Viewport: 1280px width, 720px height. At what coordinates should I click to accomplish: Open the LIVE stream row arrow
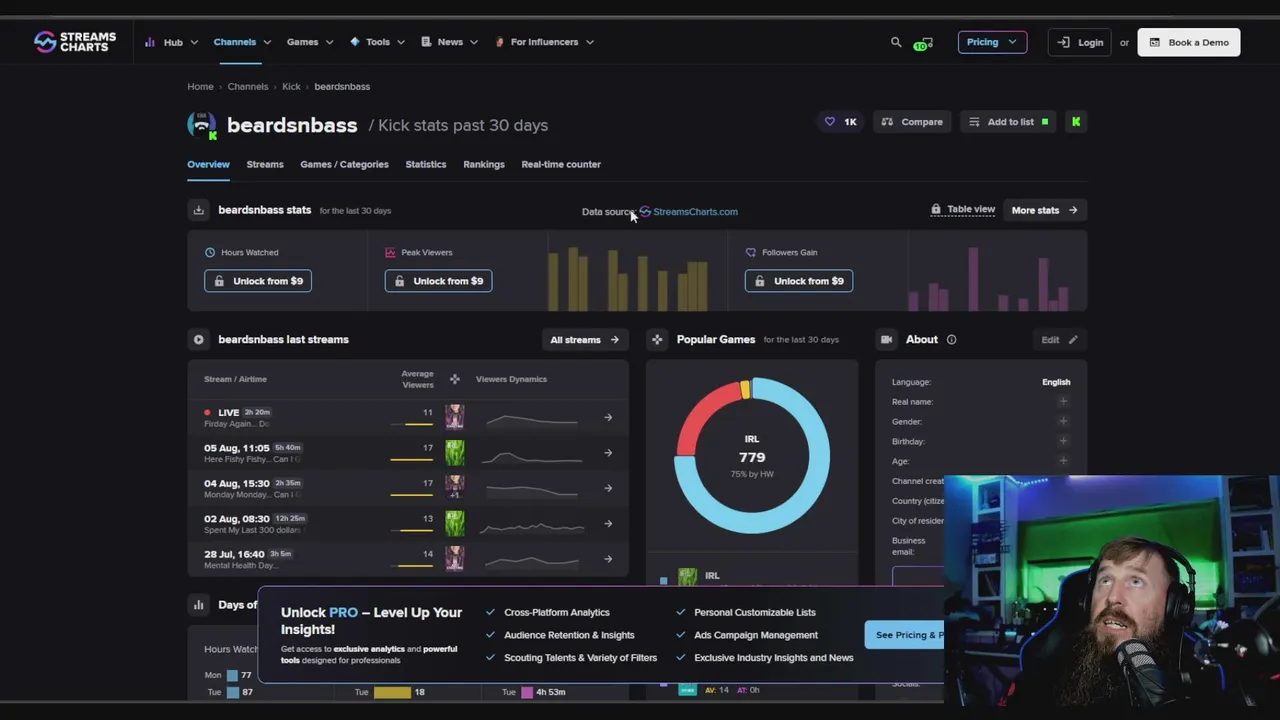608,418
